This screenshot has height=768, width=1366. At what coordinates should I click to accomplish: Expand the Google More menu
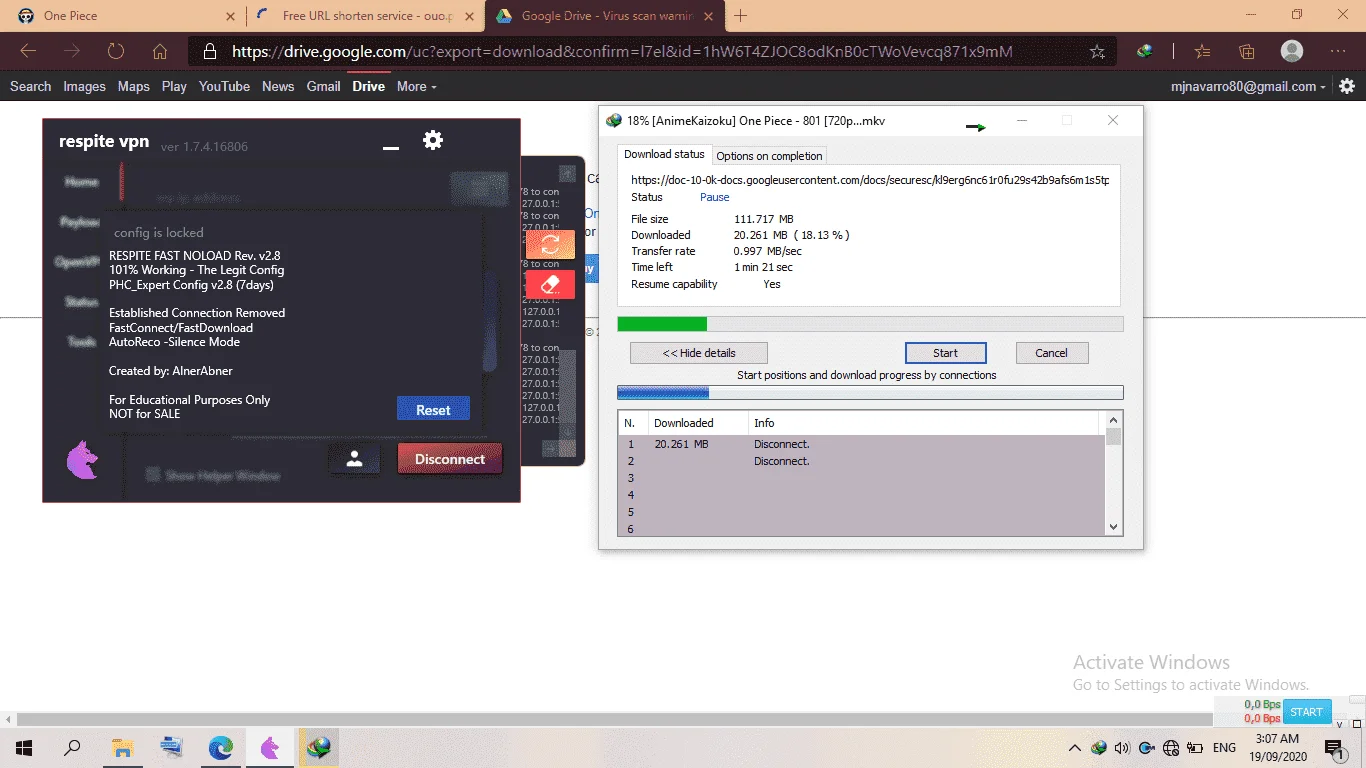point(417,86)
